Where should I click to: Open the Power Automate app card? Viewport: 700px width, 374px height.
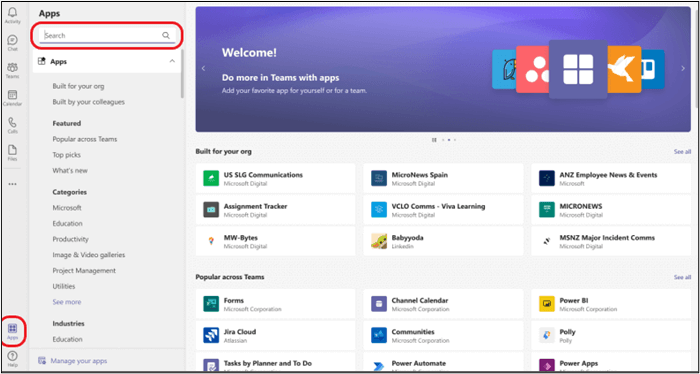click(443, 362)
